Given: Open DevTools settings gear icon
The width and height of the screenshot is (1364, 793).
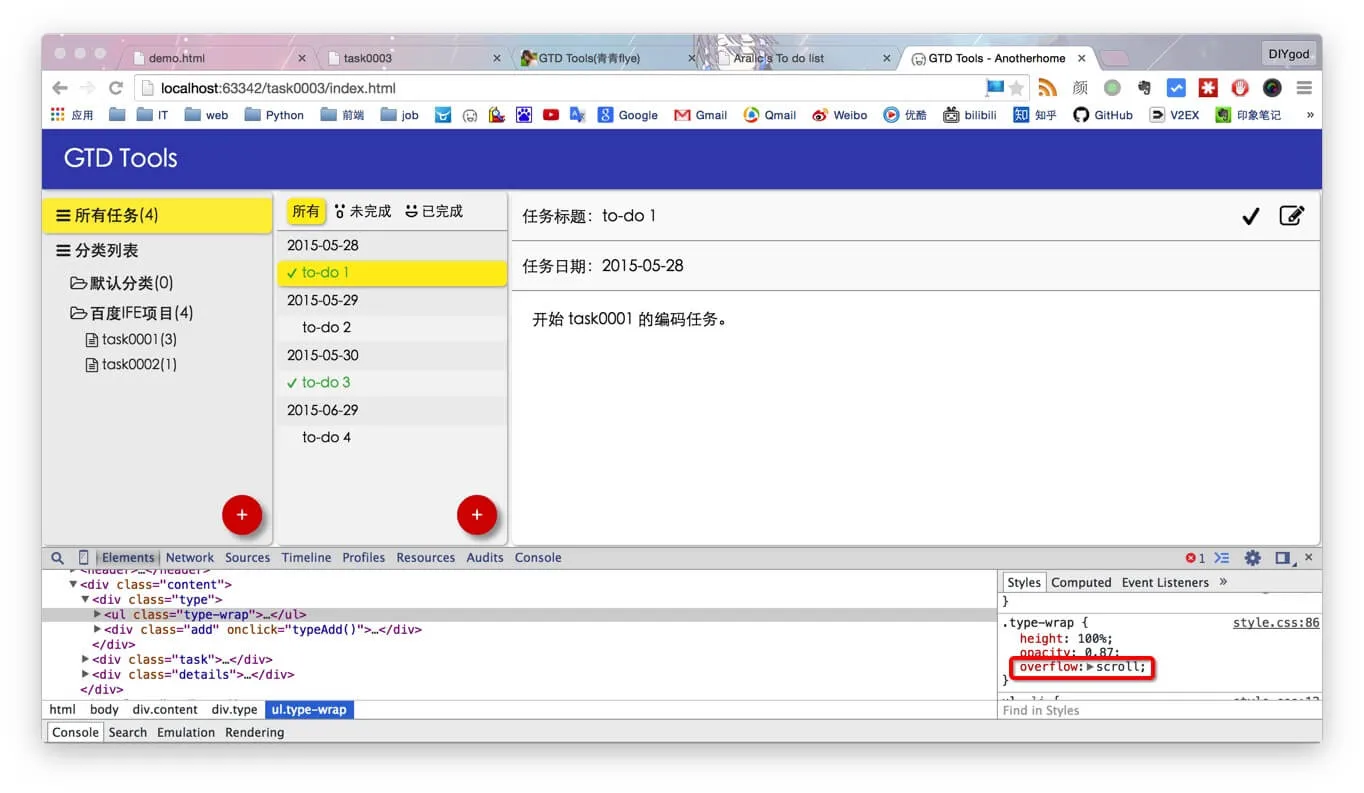Looking at the screenshot, I should click(x=1252, y=558).
